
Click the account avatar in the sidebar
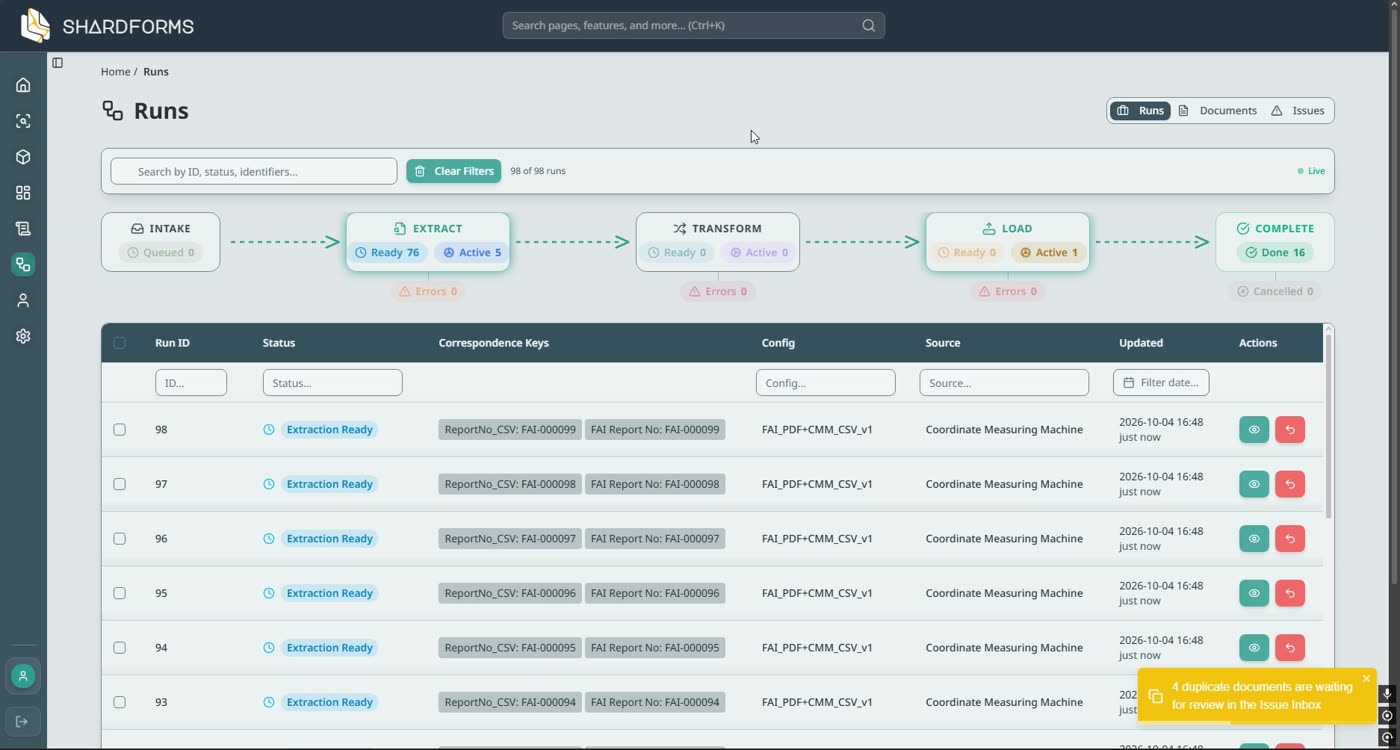click(x=23, y=676)
